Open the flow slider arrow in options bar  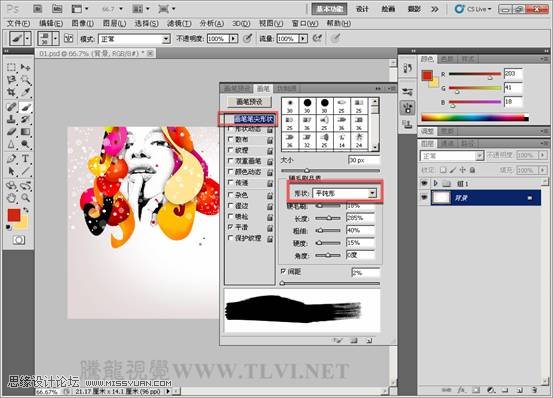point(303,38)
